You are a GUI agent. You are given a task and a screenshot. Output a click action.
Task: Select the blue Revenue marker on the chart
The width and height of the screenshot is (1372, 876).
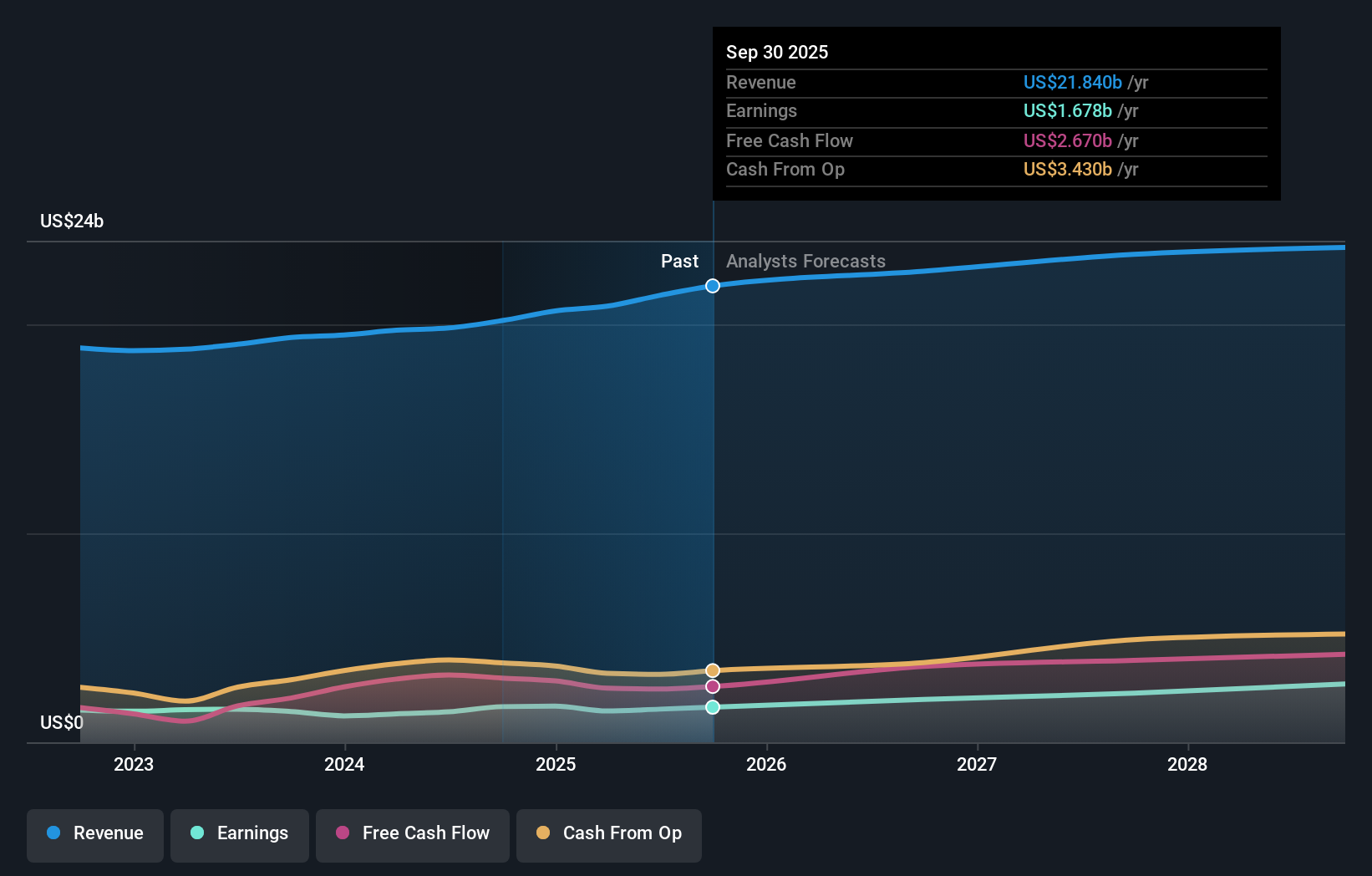click(712, 286)
